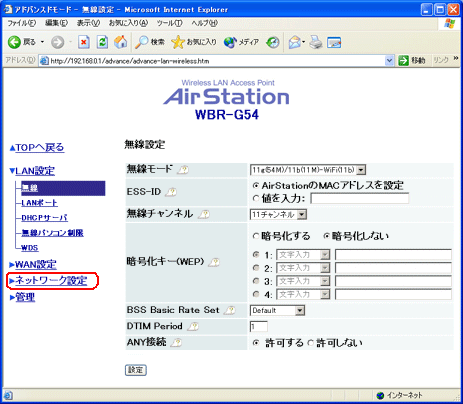This screenshot has width=463, height=404.
Task: Open the DHCPサーバ link
Action: (44, 218)
